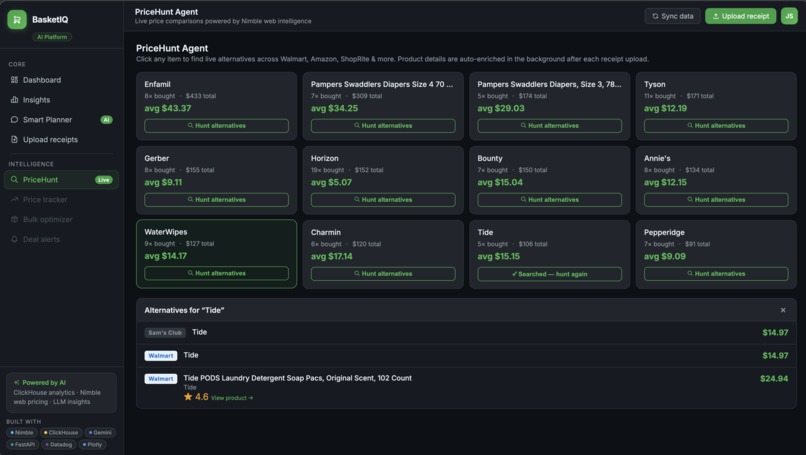Click the Nimble tech tag
806x455 pixels.
22,432
